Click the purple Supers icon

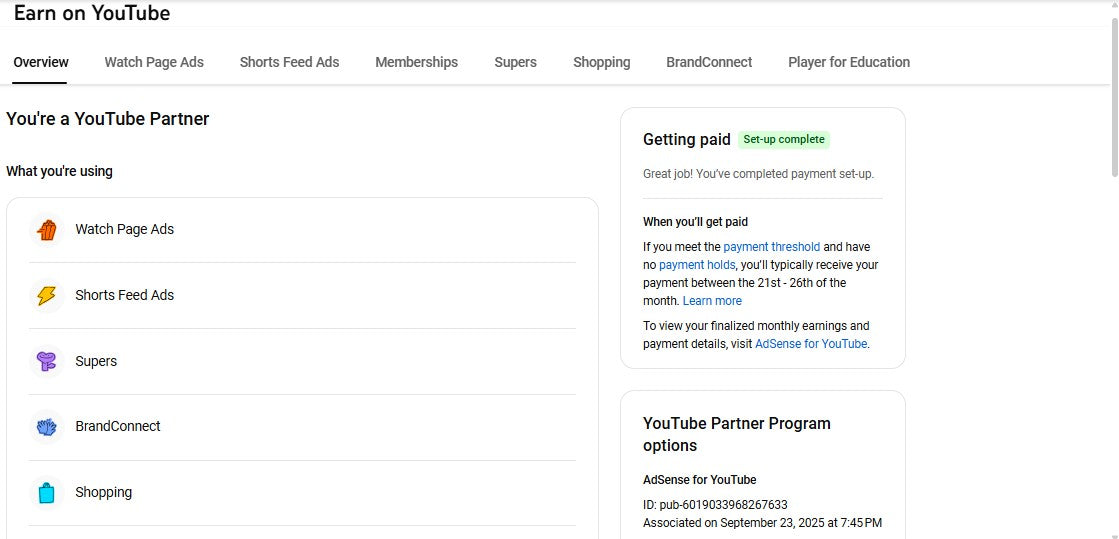pyautogui.click(x=46, y=362)
